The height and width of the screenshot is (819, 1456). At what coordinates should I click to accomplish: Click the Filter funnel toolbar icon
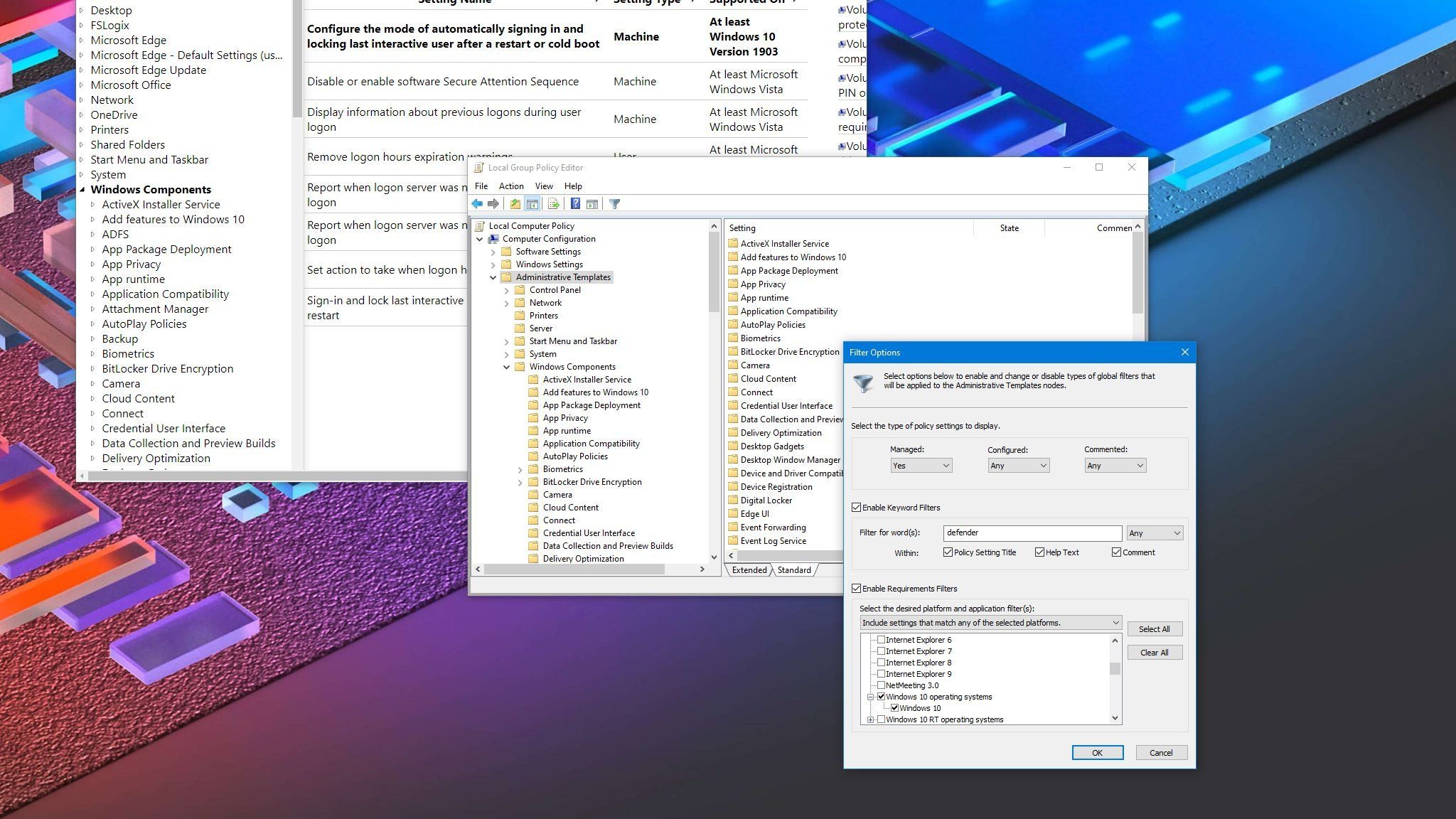click(615, 204)
